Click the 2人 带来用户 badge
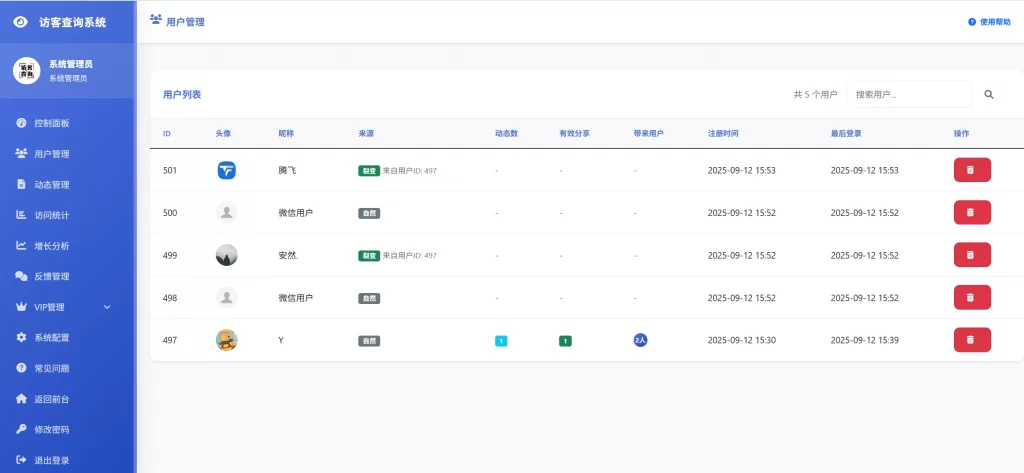This screenshot has width=1024, height=473. [x=640, y=340]
